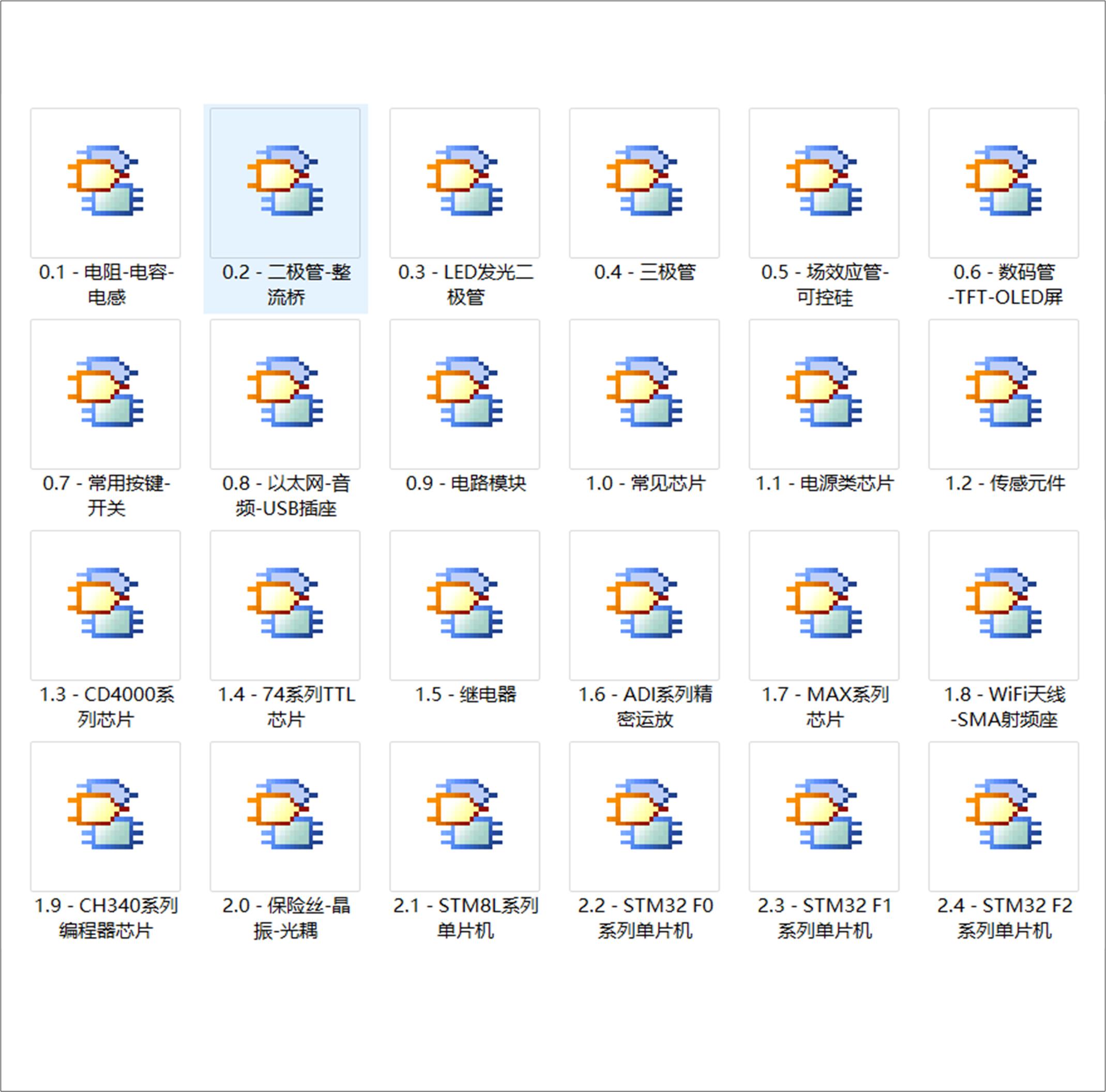Click the file name '1.9 - CH340系列编程器芯片'
The image size is (1106, 1092).
point(106,918)
